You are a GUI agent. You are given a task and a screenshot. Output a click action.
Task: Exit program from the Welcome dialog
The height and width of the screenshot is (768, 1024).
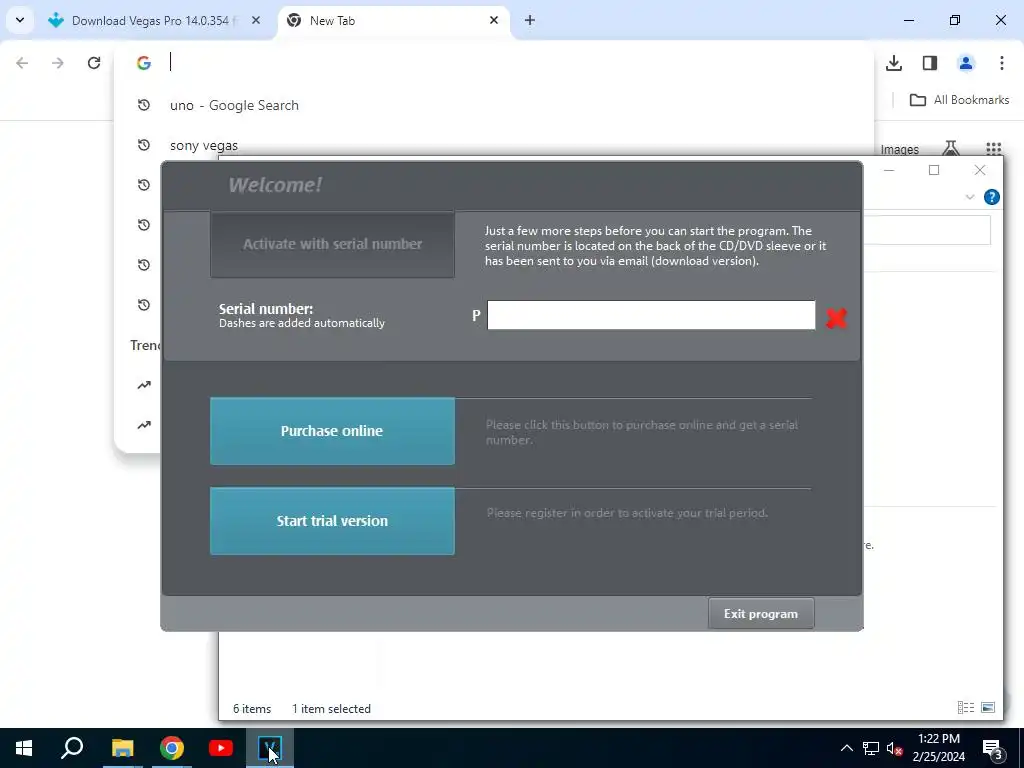click(761, 614)
